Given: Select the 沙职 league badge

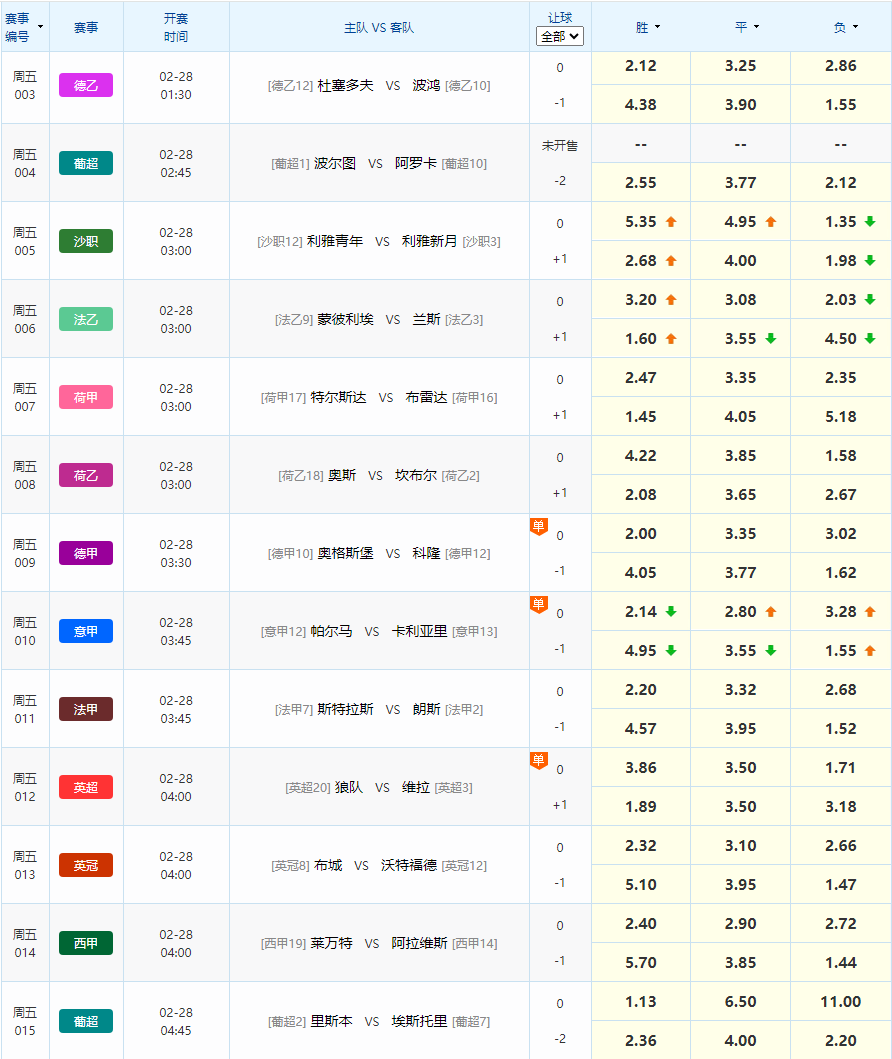Looking at the screenshot, I should coord(86,241).
